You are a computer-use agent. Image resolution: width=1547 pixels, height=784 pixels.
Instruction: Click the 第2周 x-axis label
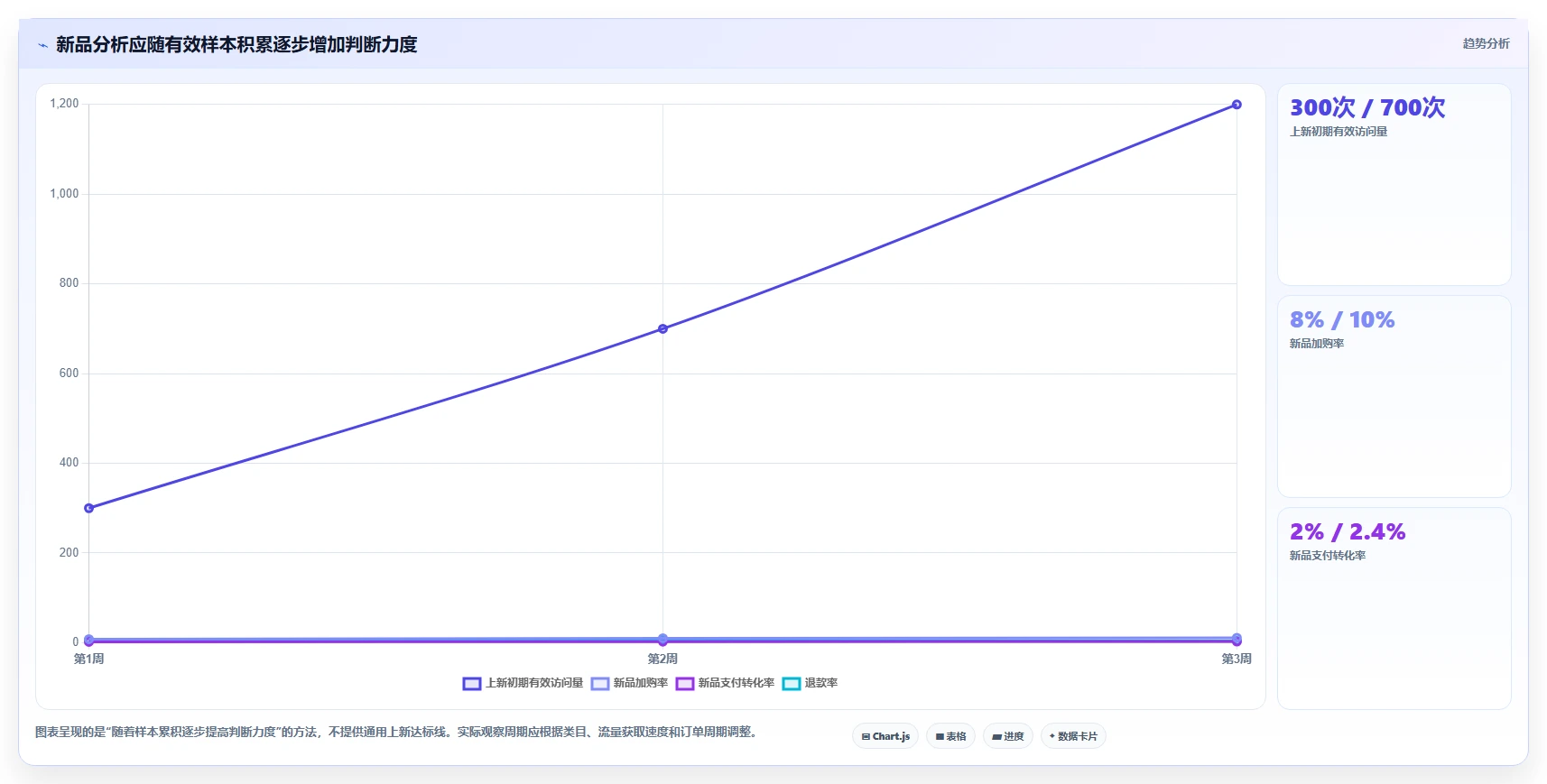click(662, 659)
